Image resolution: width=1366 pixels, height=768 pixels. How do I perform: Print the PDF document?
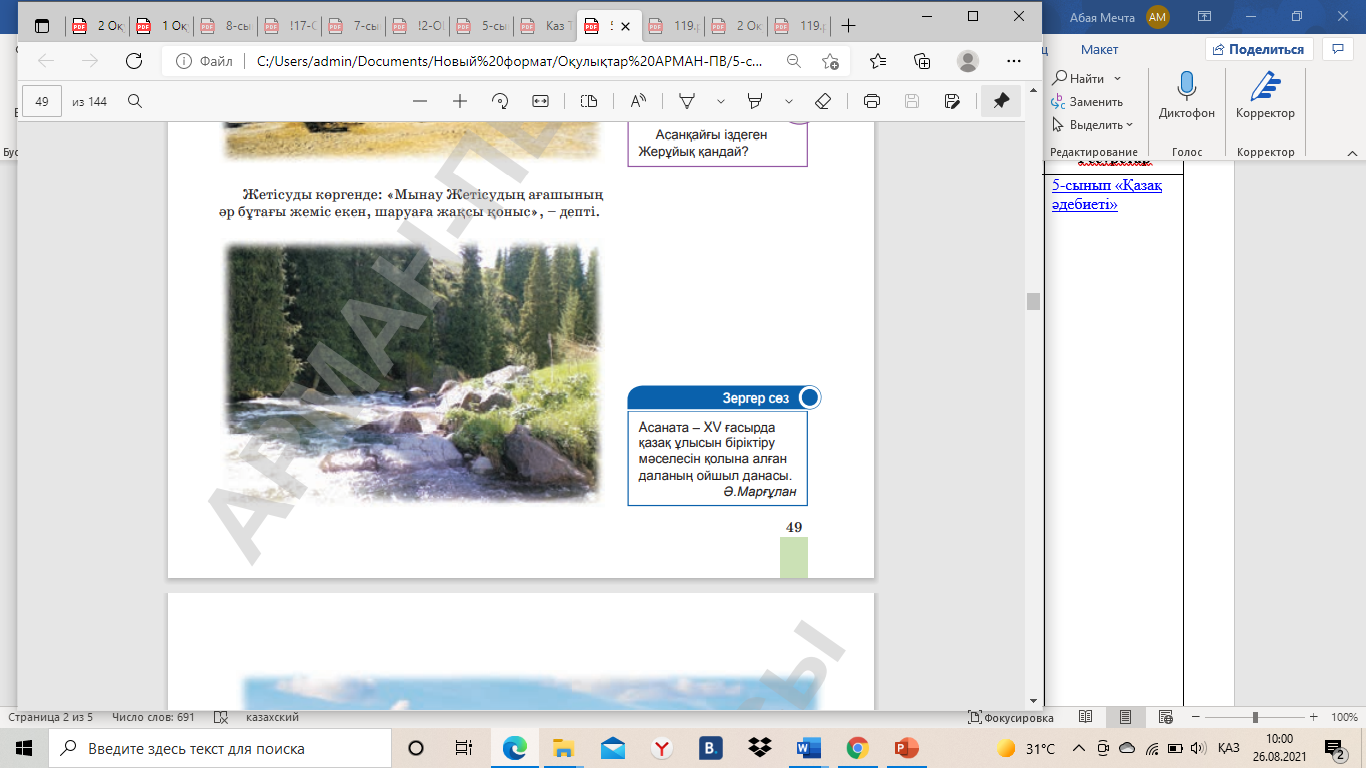point(871,101)
